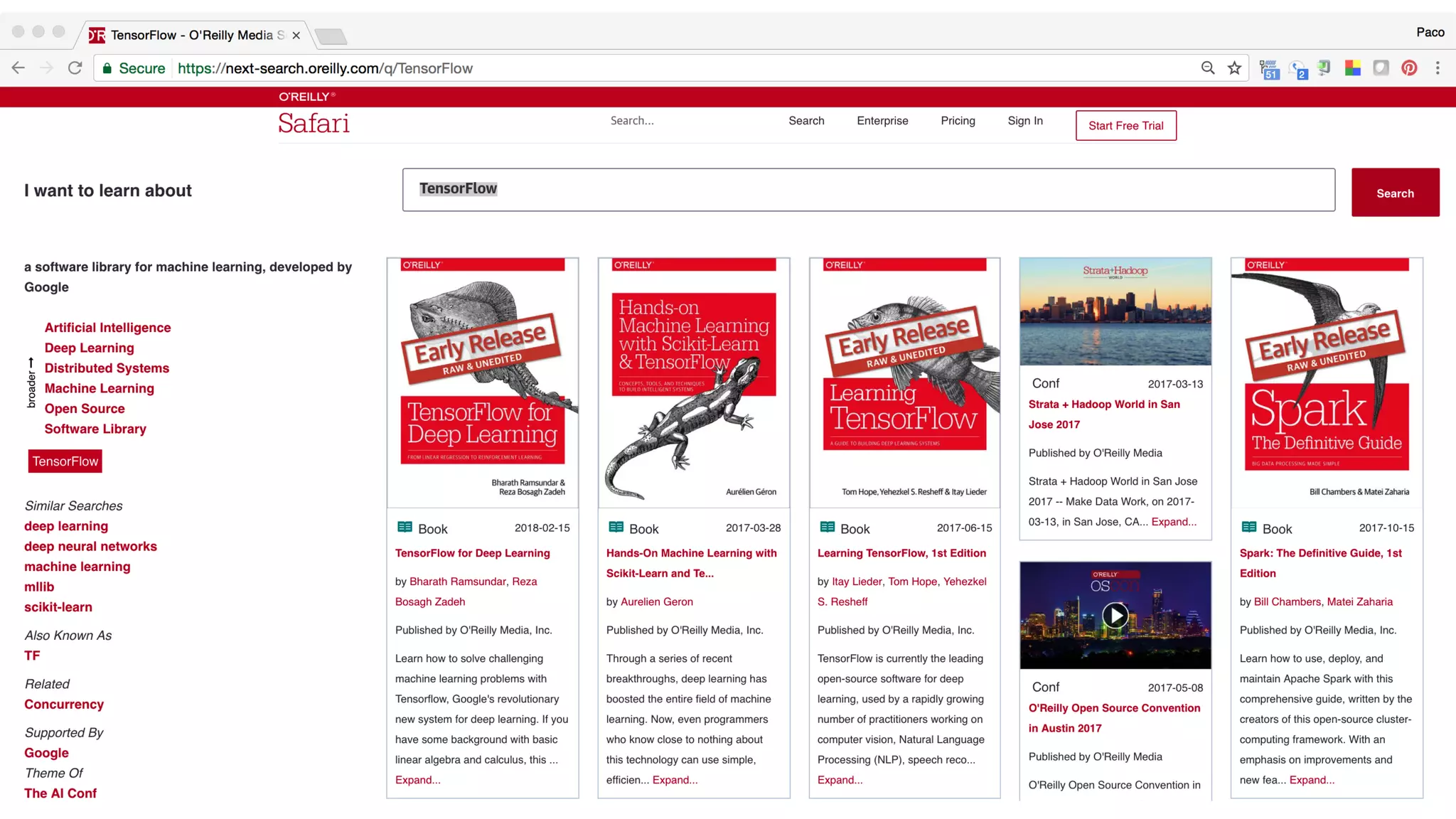The width and height of the screenshot is (1456, 819).
Task: Click the bookmark star icon in address bar
Action: point(1234,68)
